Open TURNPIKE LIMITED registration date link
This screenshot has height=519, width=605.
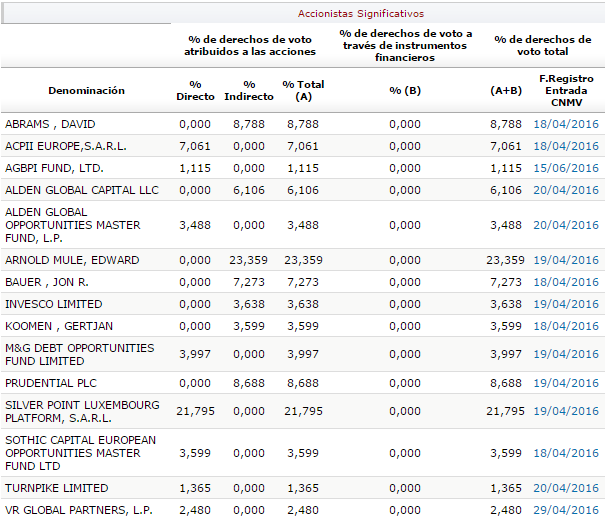pos(566,488)
